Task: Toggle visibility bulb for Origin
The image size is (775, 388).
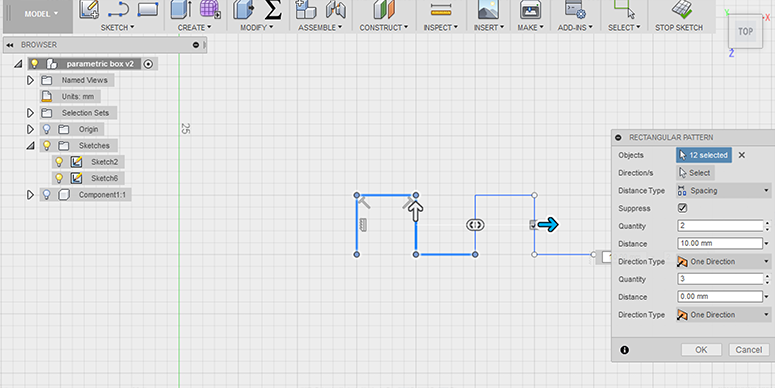Action: coord(46,129)
